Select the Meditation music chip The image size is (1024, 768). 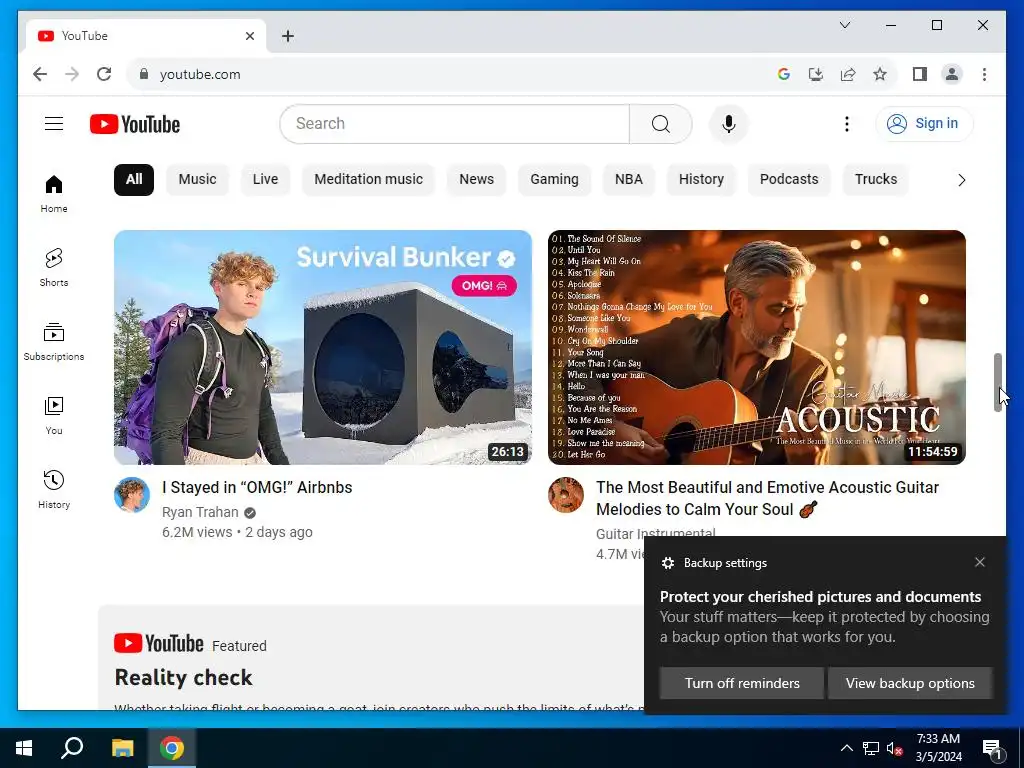point(368,180)
